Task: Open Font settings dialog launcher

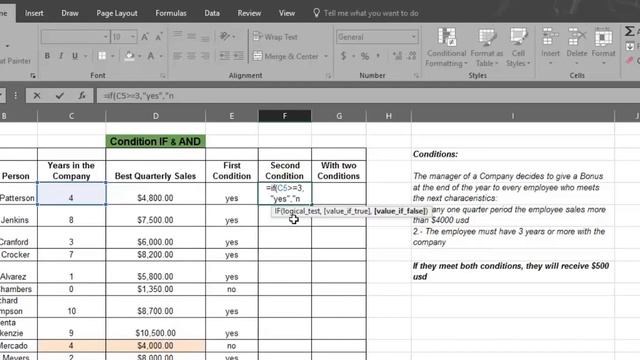Action: pos(163,76)
